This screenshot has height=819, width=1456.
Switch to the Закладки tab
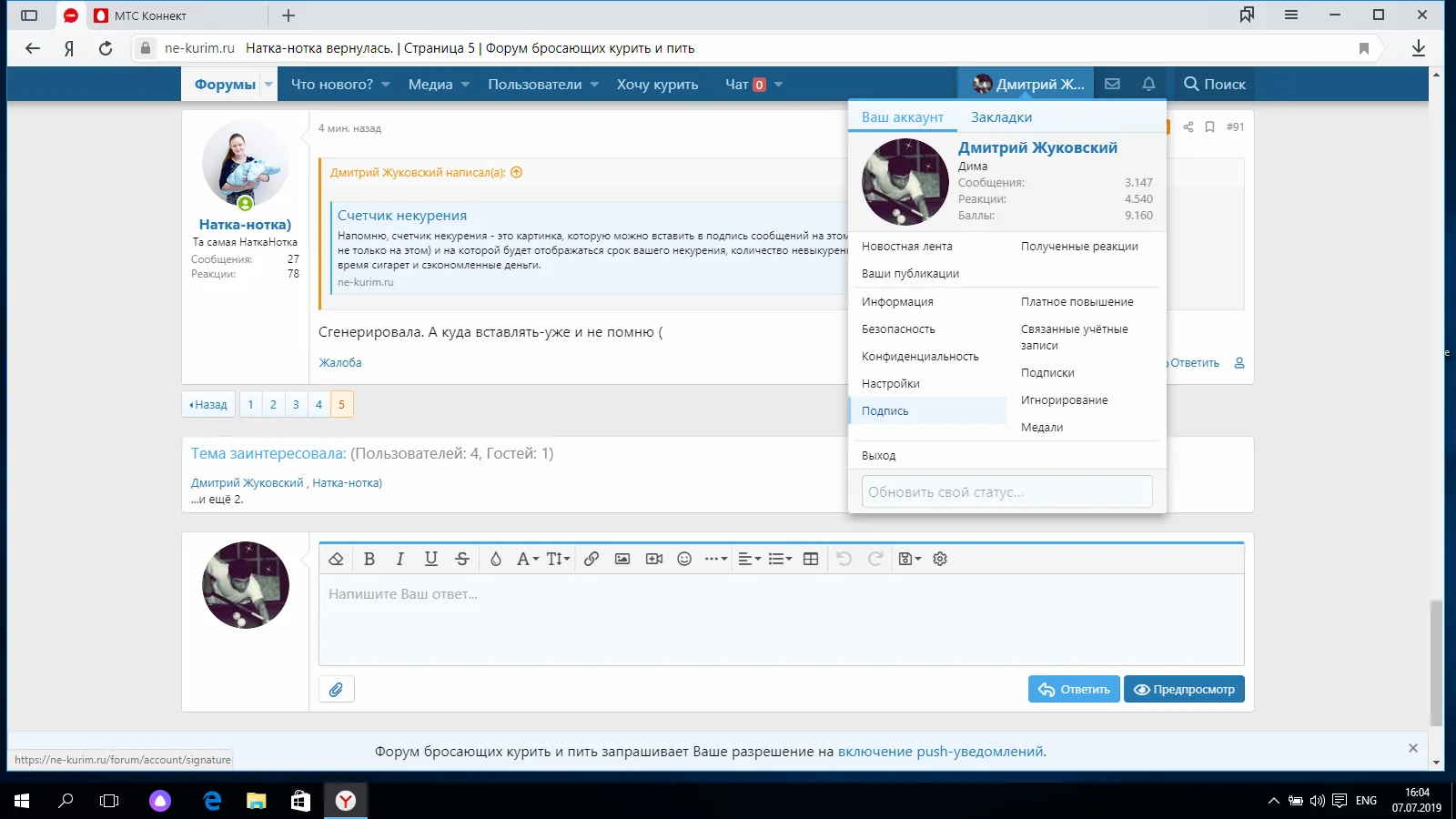pos(1001,117)
